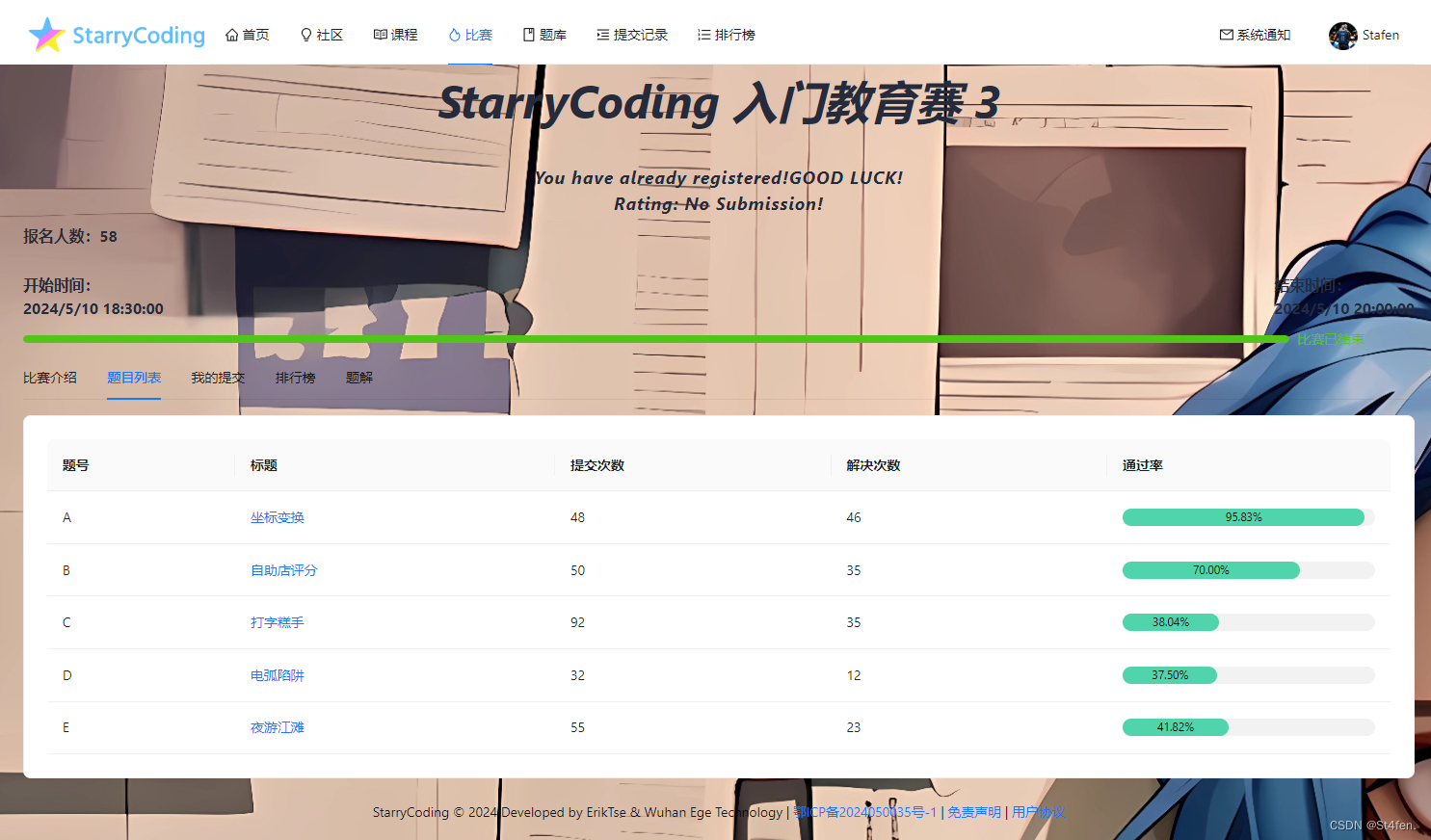Click the list icon beside 提交记录
The width and height of the screenshot is (1431, 840).
(603, 35)
